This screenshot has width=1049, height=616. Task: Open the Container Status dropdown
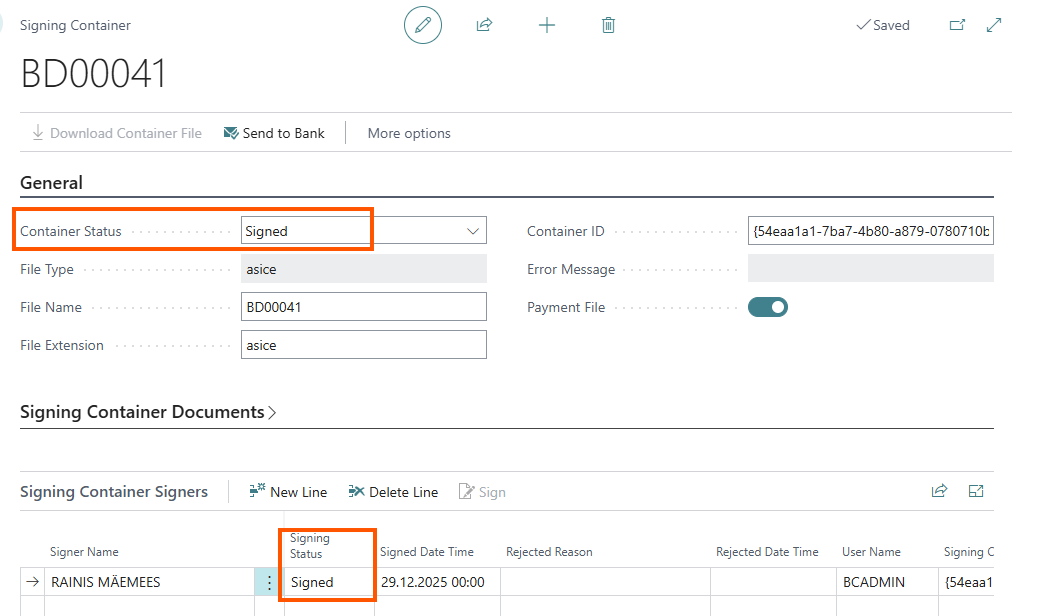tap(473, 231)
